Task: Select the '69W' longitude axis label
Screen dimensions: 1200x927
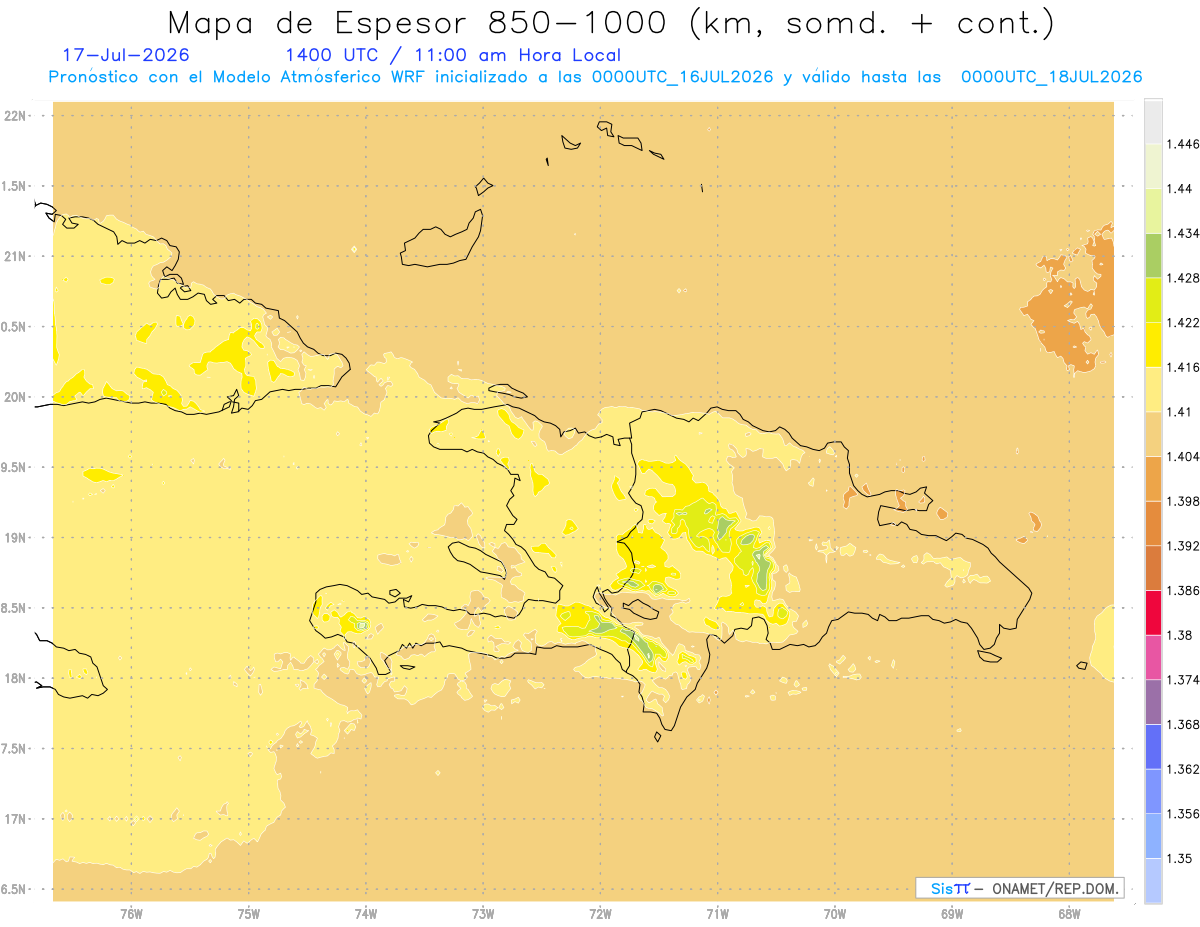Action: 952,913
